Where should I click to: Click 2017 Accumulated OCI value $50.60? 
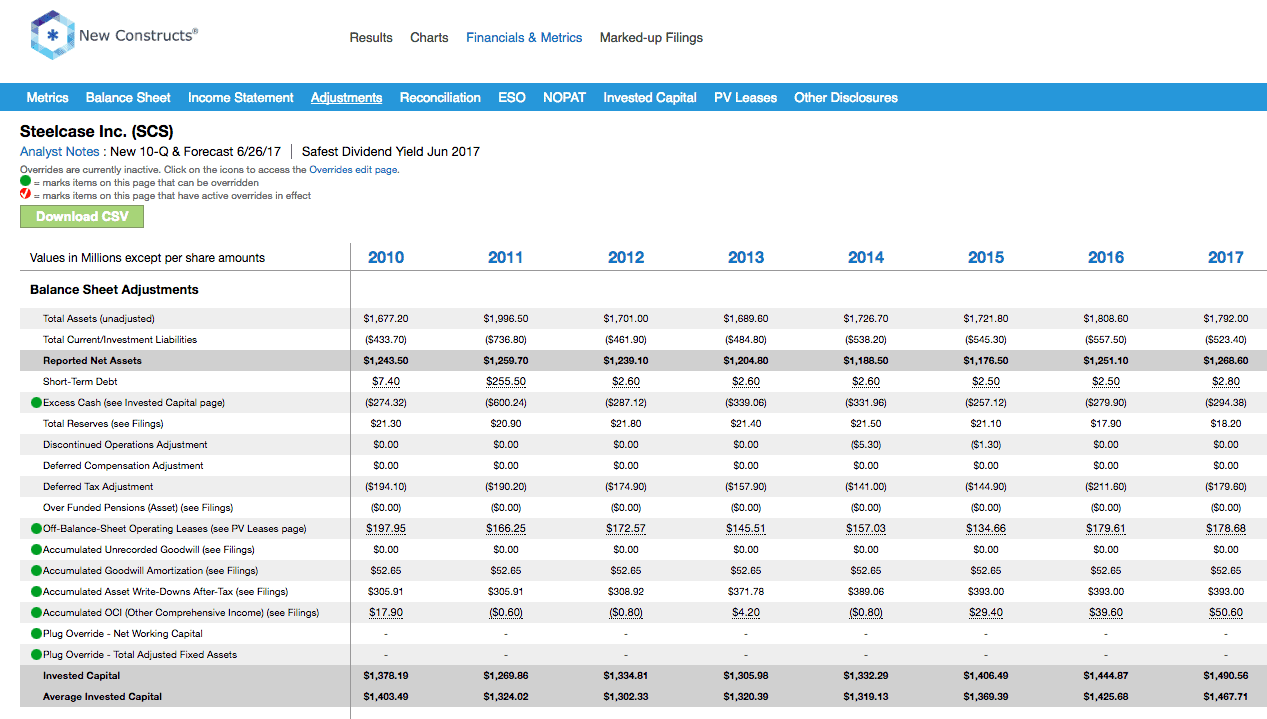pyautogui.click(x=1226, y=613)
